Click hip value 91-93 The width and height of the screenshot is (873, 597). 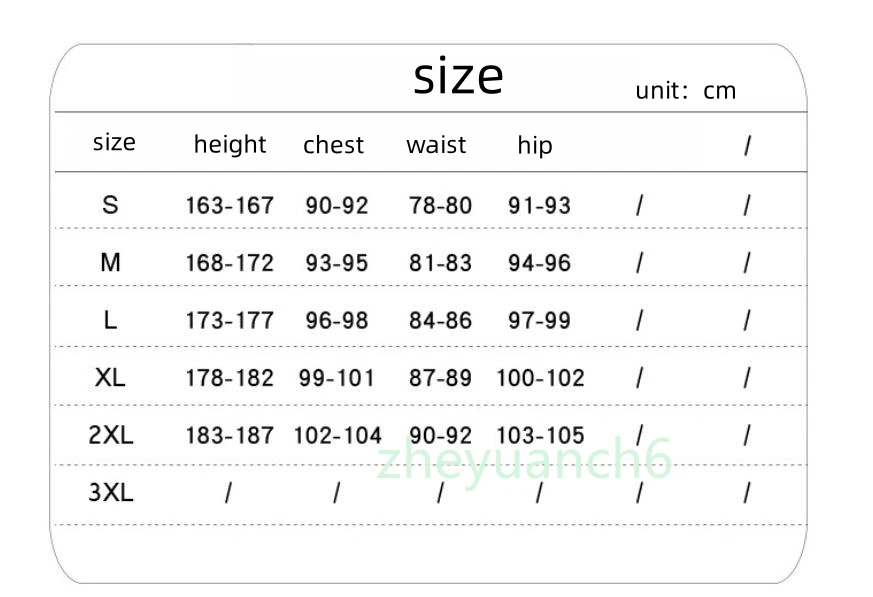[x=539, y=206]
